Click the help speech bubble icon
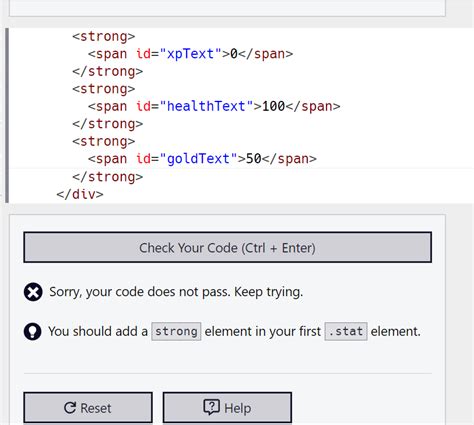This screenshot has width=474, height=425. pos(211,407)
